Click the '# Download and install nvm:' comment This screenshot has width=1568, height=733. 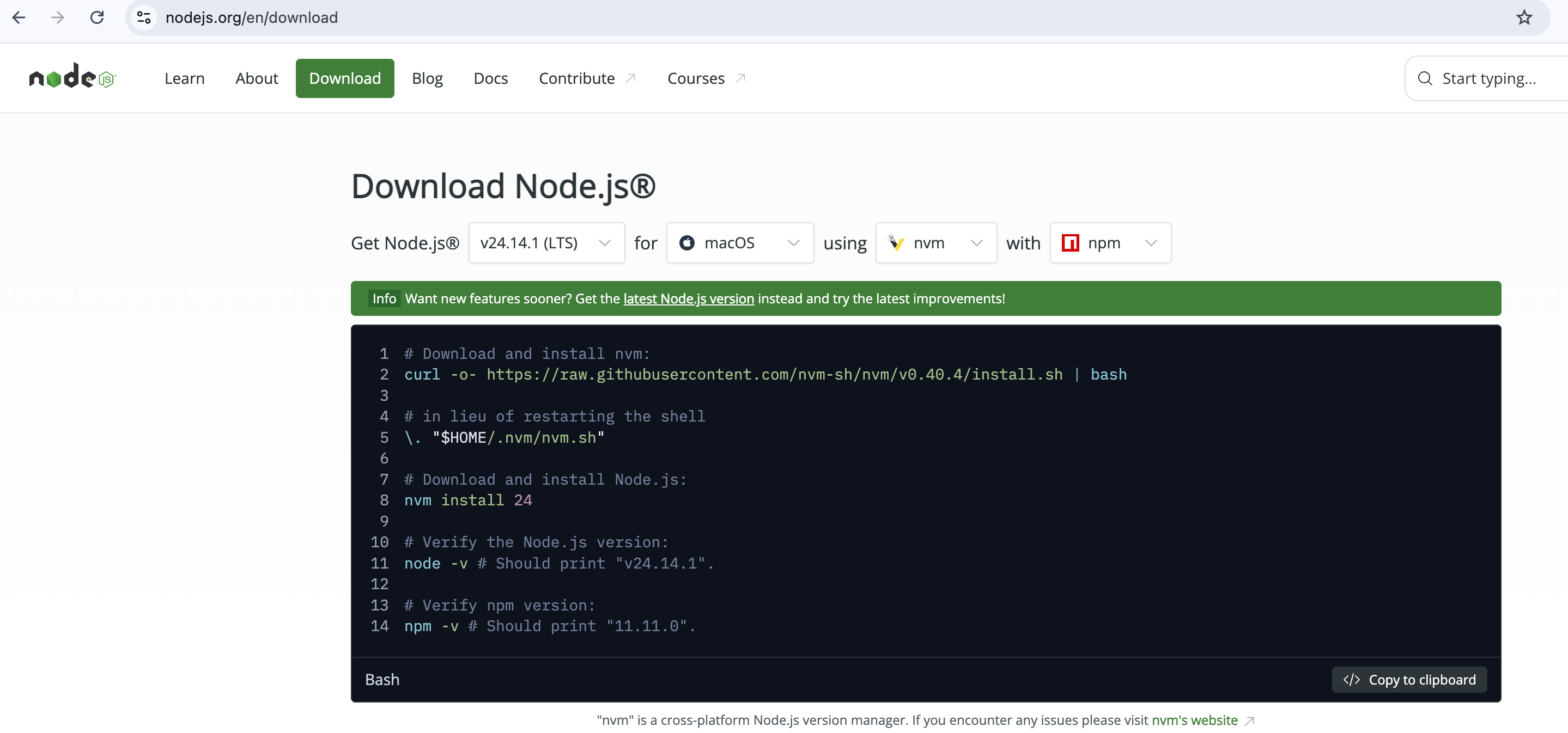pos(527,353)
